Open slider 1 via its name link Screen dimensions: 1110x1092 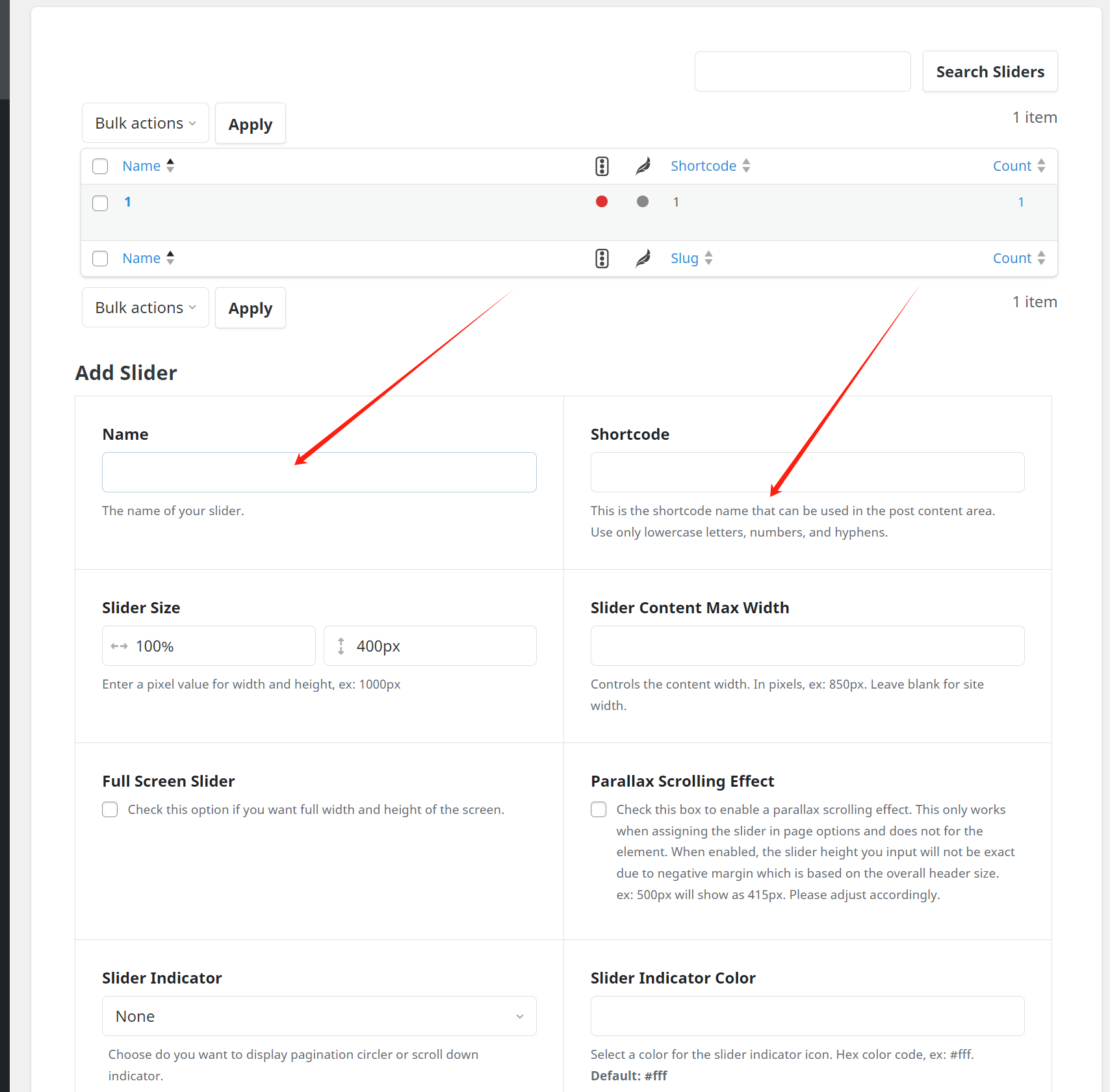pyautogui.click(x=128, y=201)
